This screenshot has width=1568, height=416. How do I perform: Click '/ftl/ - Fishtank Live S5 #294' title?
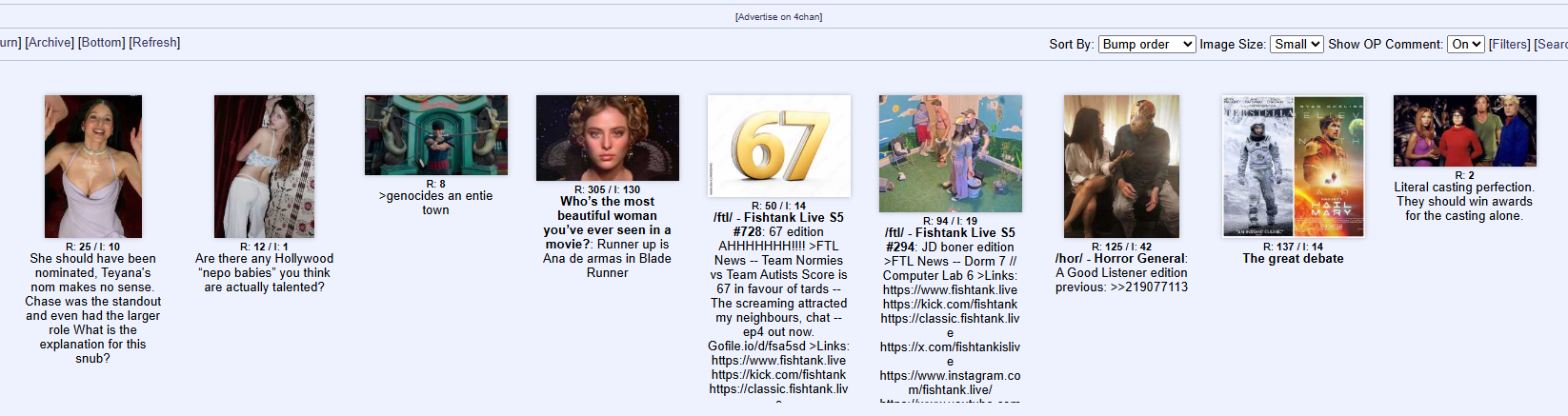tap(950, 240)
